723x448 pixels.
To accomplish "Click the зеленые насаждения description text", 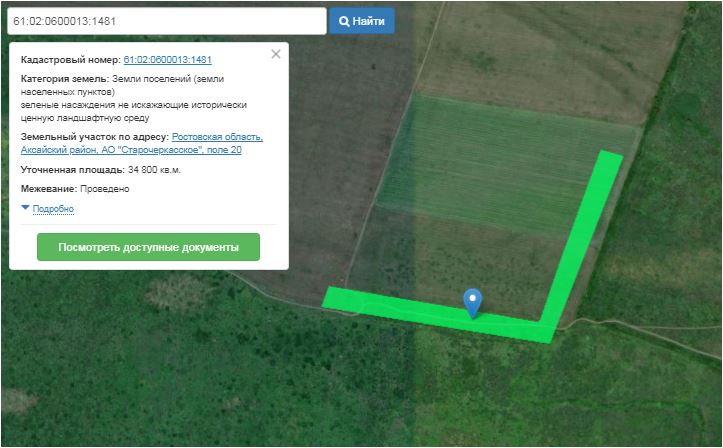I will click(134, 112).
